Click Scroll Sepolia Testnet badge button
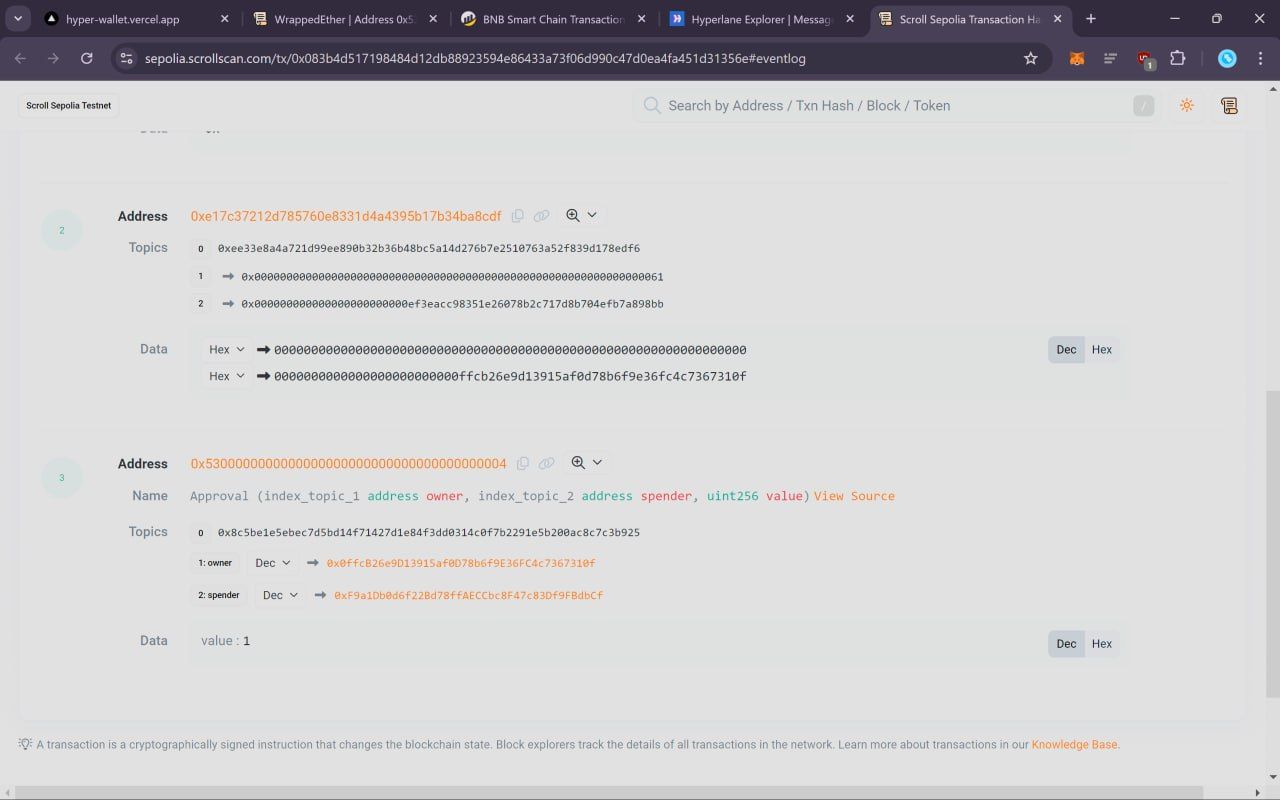 click(68, 105)
